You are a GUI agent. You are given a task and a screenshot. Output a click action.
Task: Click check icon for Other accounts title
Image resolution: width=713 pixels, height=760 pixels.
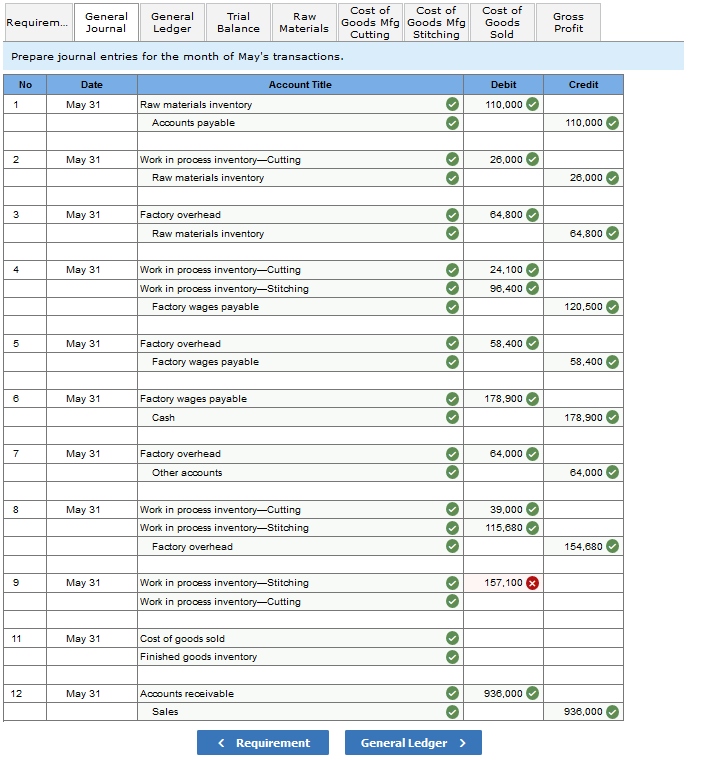pyautogui.click(x=452, y=473)
